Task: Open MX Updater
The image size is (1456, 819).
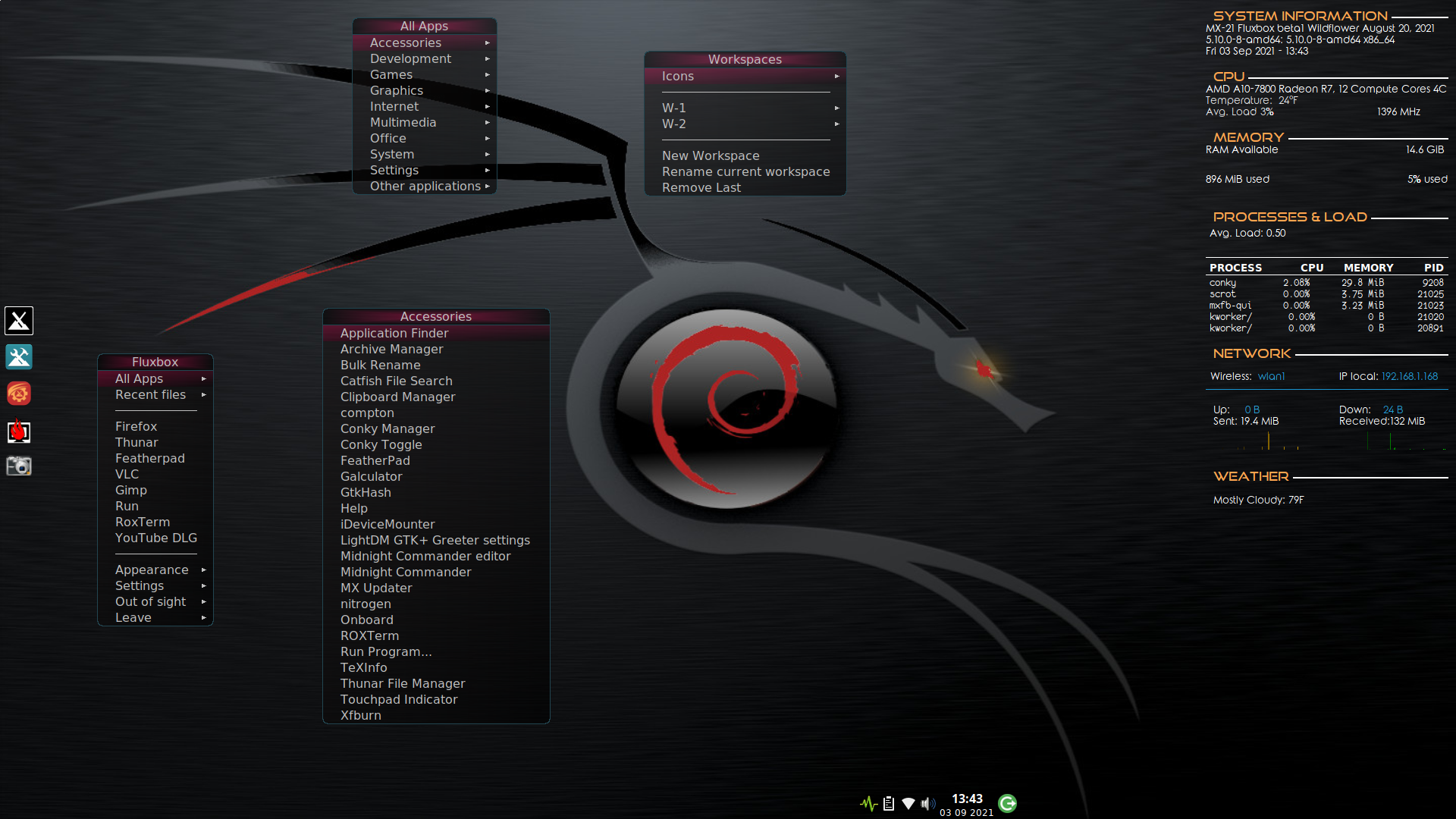Action: 436,588
